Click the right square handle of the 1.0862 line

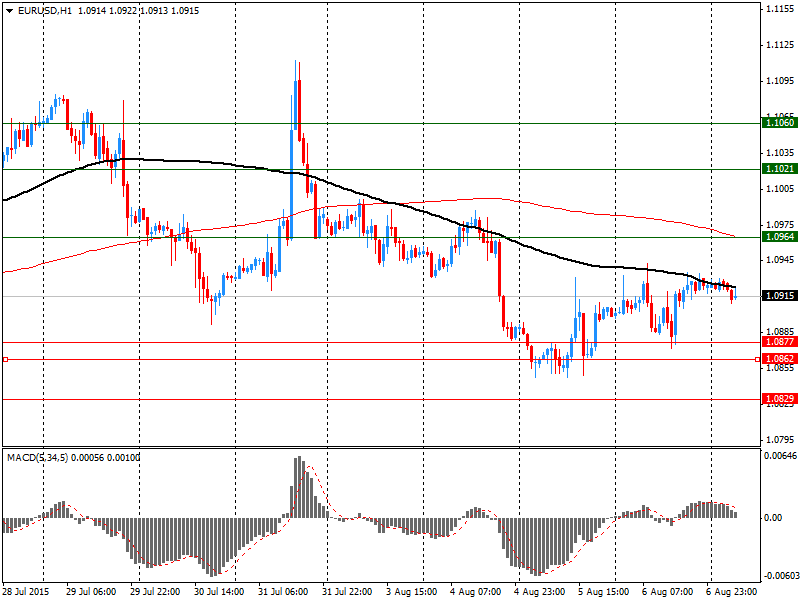757,360
